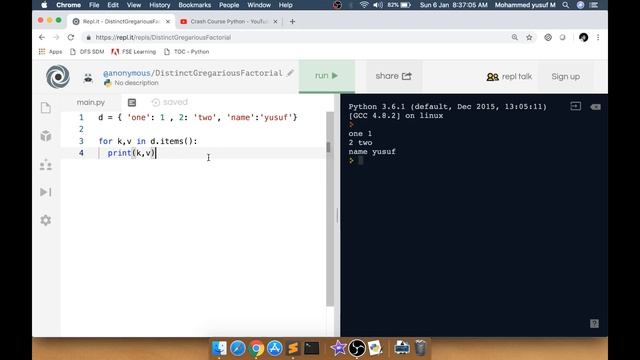Click the @anonymous username link
The image size is (640, 360).
127,73
